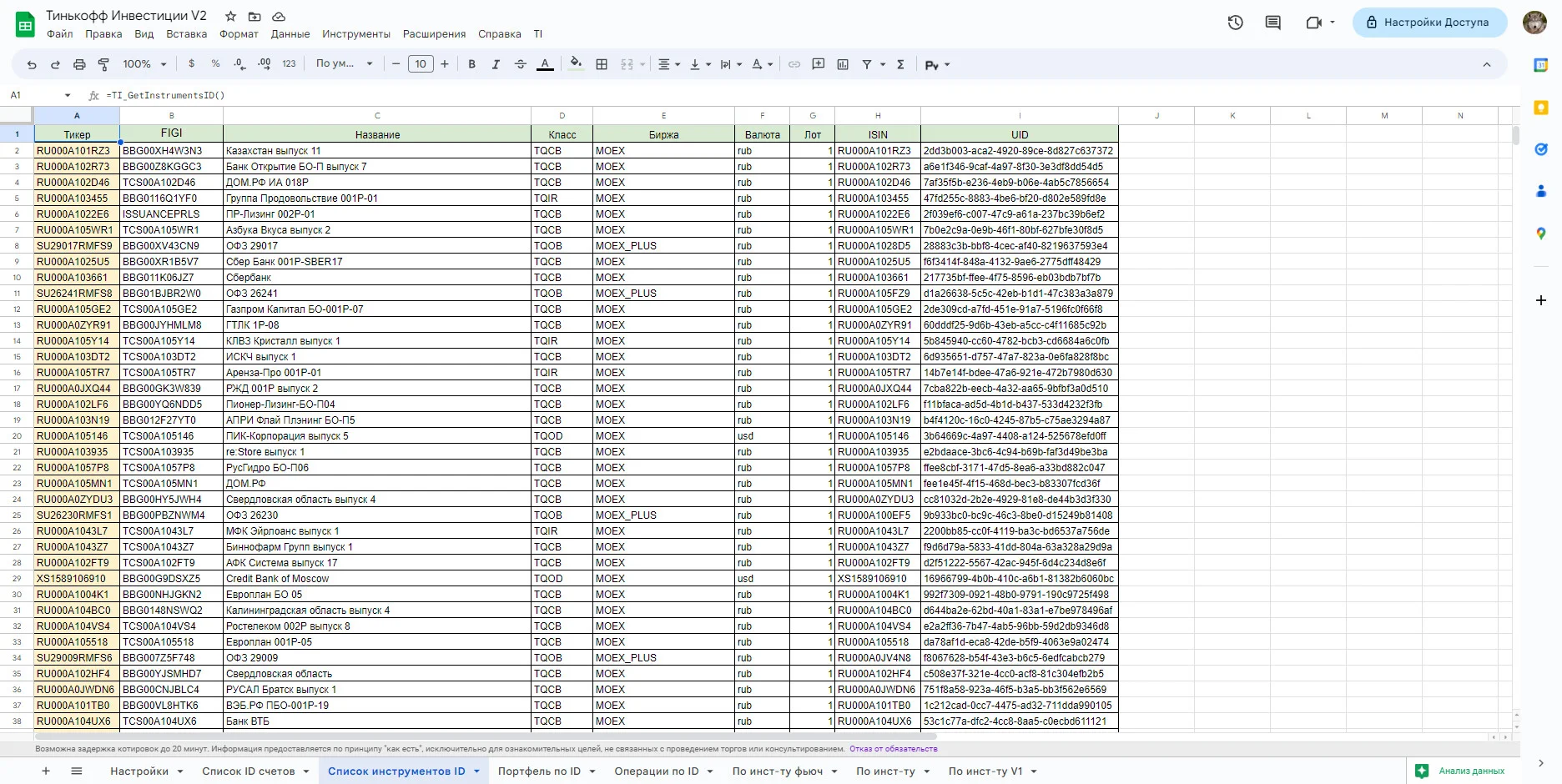Decrease font size with minus button
1562x784 pixels.
(396, 64)
